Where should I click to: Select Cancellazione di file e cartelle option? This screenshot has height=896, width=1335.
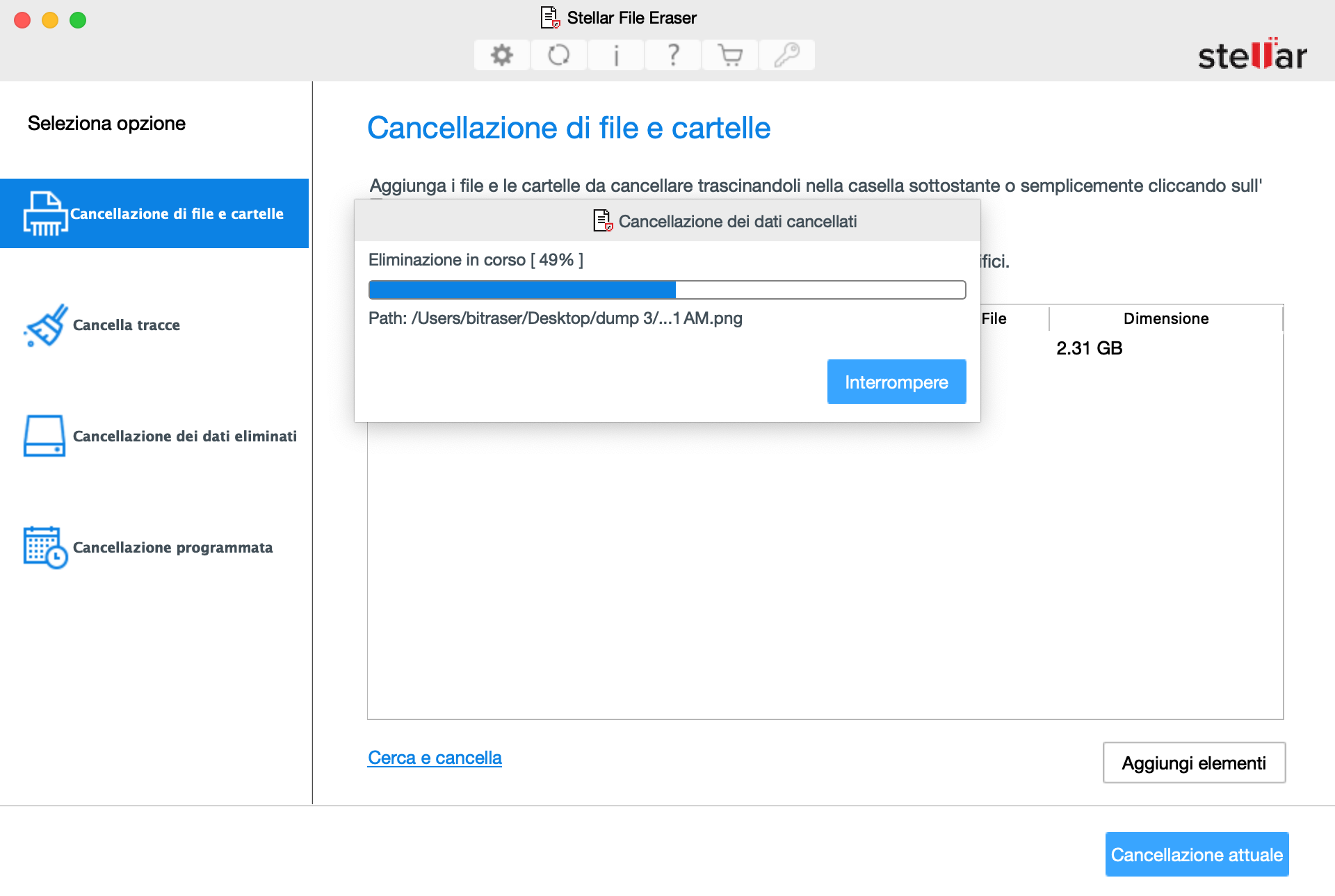(154, 213)
